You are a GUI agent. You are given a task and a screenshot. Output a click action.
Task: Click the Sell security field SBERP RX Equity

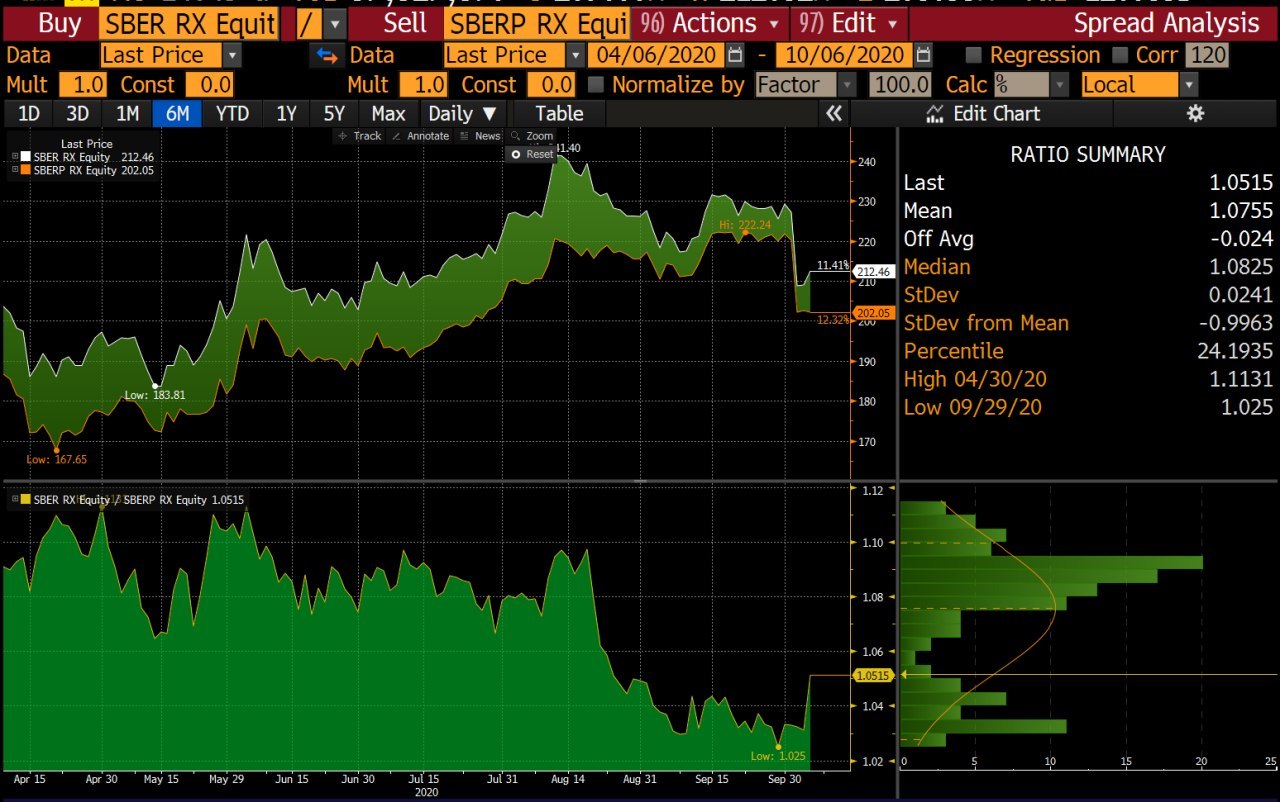click(x=537, y=23)
